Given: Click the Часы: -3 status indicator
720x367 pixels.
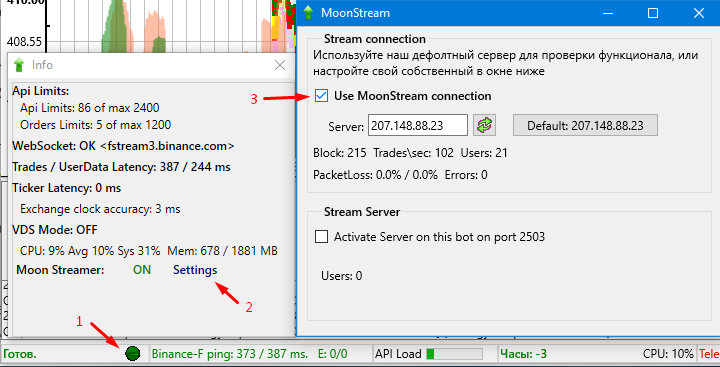Looking at the screenshot, I should pos(523,354).
